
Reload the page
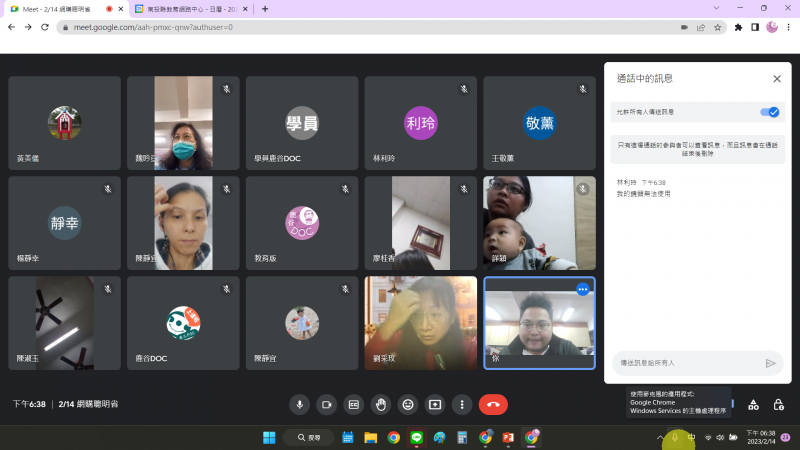pyautogui.click(x=45, y=27)
